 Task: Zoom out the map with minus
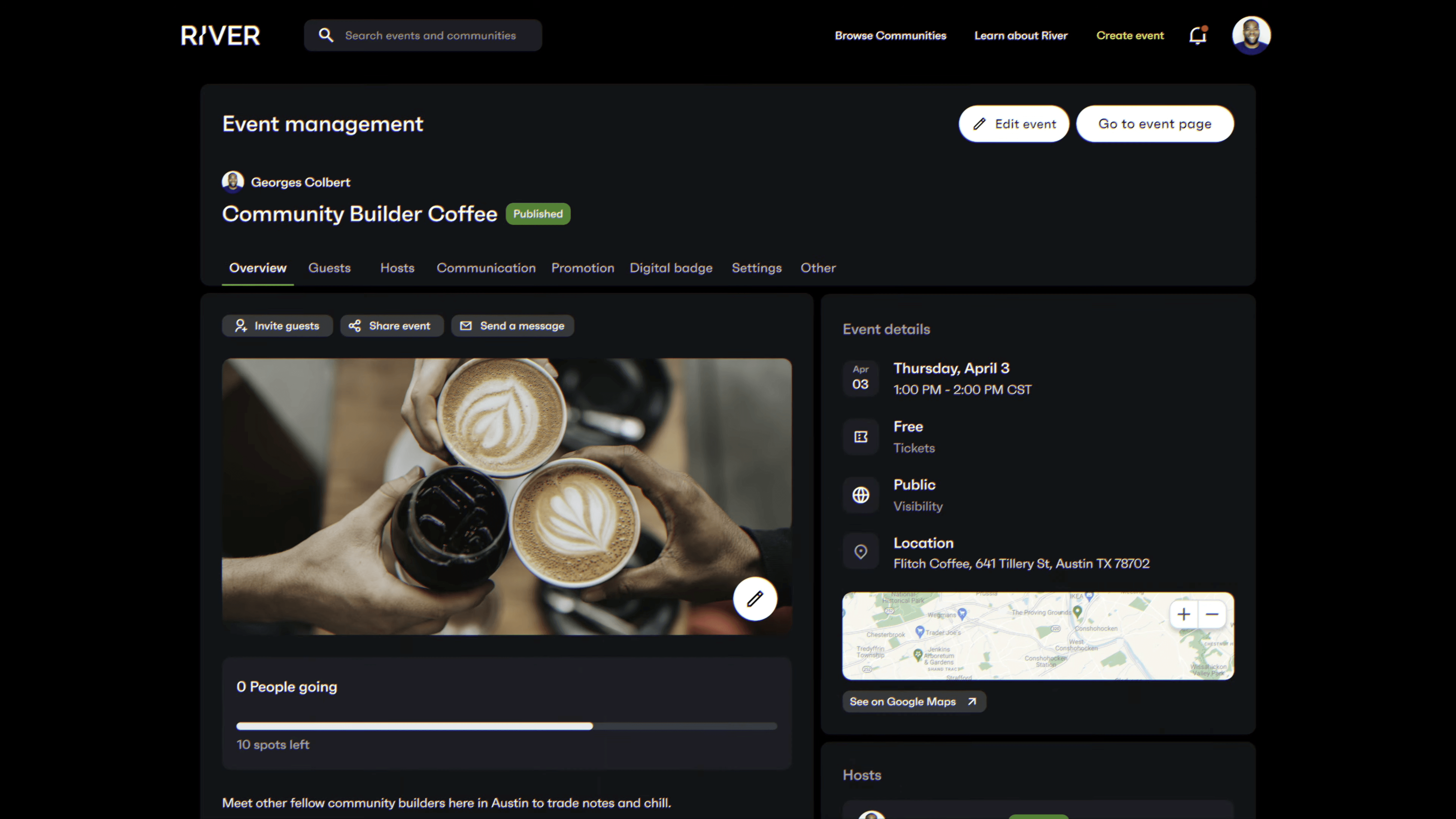[x=1212, y=614]
